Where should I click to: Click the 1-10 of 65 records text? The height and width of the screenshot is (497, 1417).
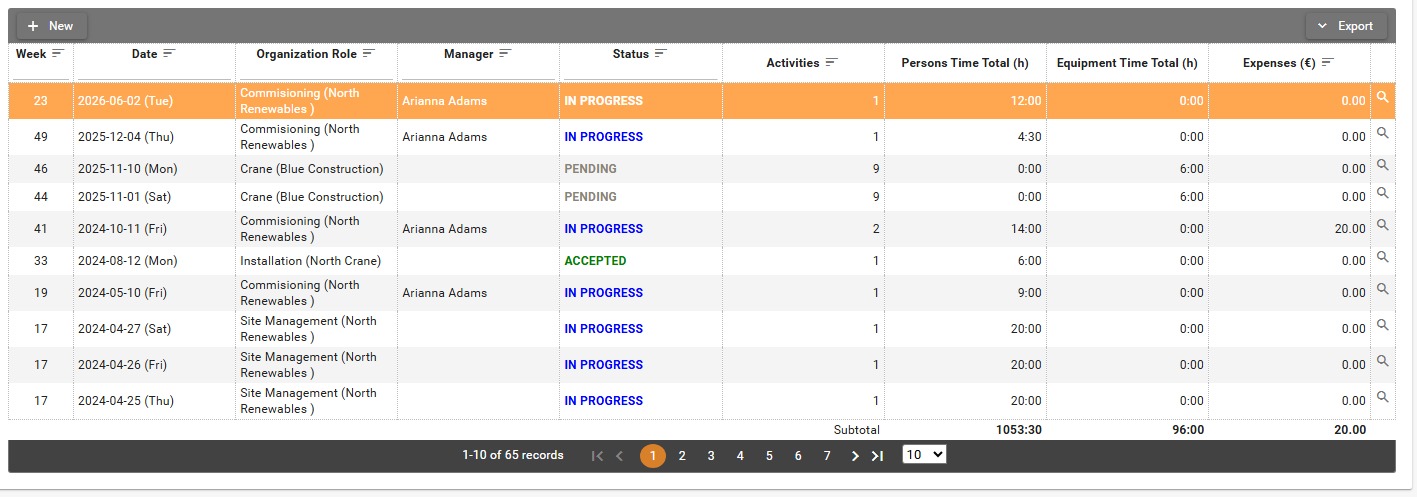click(513, 455)
